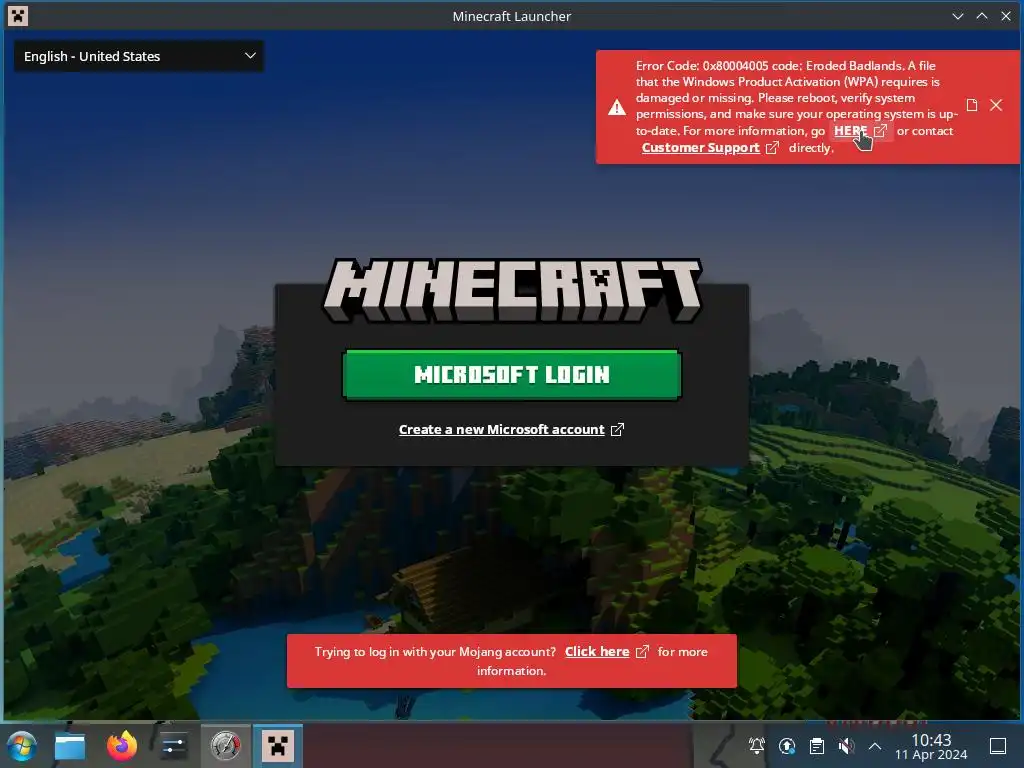Click the muted volume icon in system tray
The width and height of the screenshot is (1024, 768).
point(846,746)
